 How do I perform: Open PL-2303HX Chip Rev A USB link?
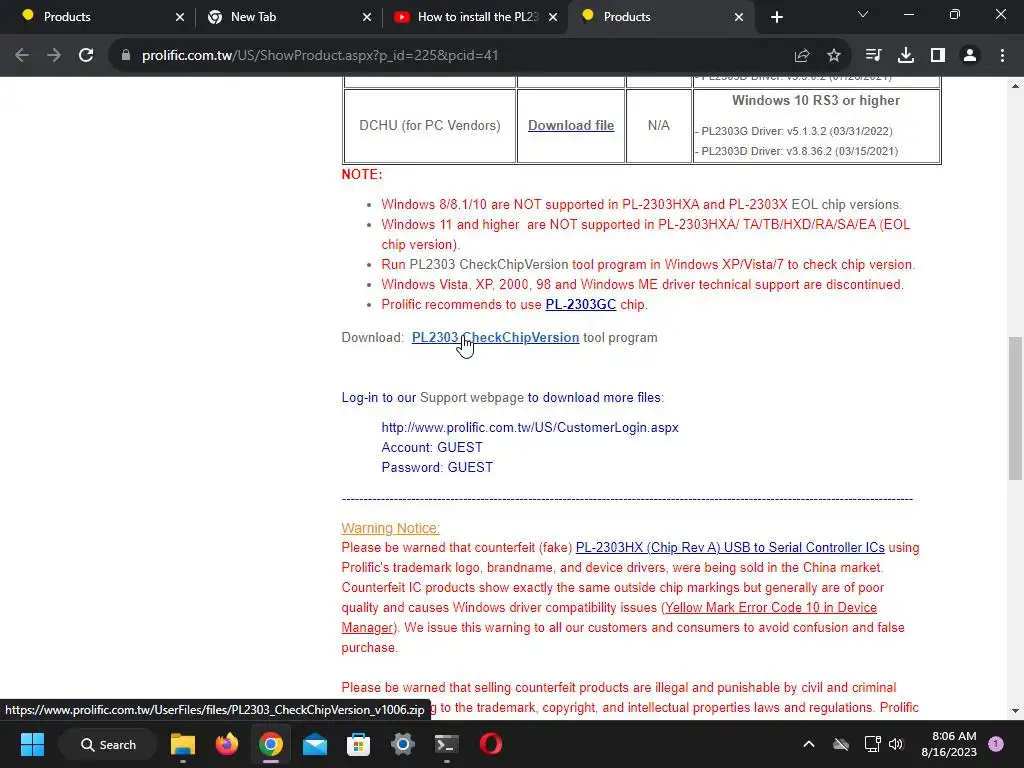click(730, 547)
